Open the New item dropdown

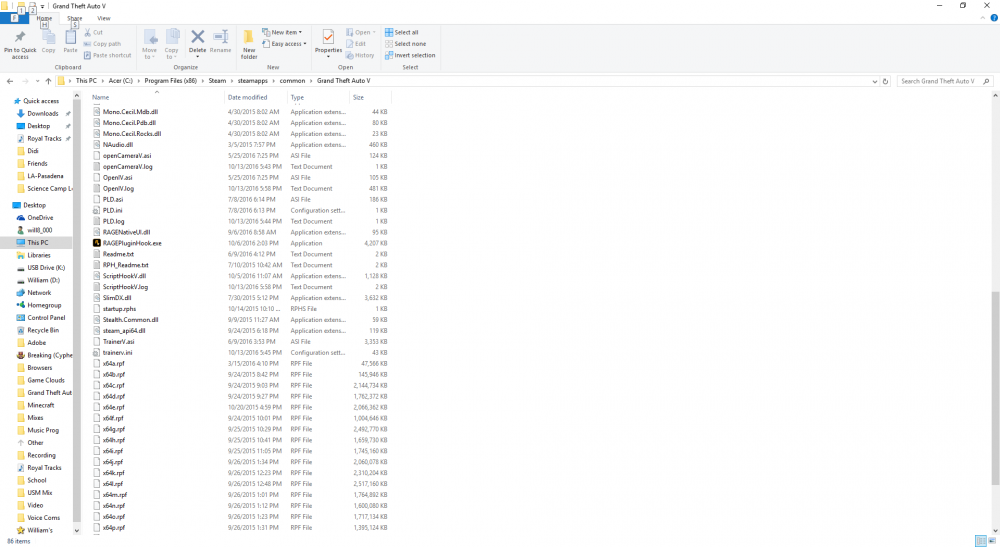[x=282, y=32]
